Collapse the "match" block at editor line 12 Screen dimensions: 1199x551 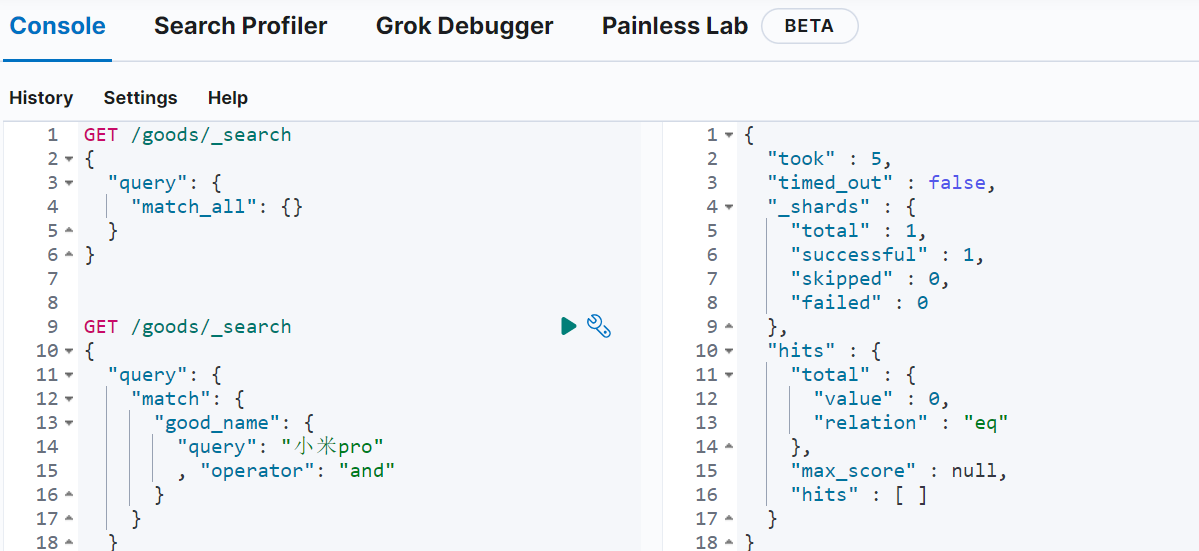point(68,399)
